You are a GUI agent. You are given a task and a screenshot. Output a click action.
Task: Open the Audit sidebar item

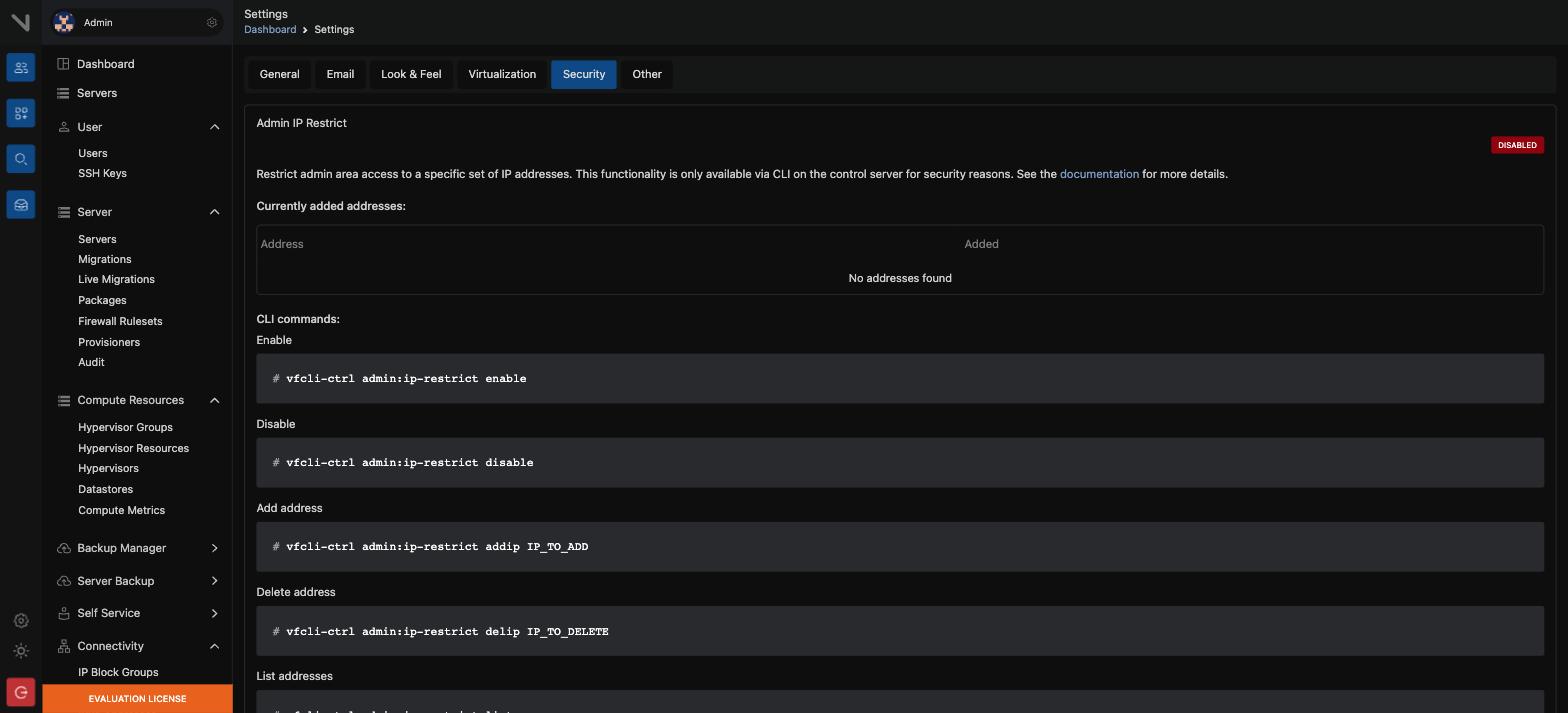pos(91,362)
